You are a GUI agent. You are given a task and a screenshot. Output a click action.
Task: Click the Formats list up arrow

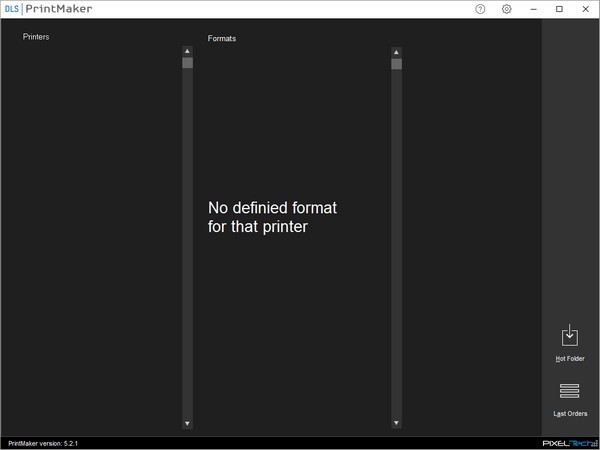(396, 52)
